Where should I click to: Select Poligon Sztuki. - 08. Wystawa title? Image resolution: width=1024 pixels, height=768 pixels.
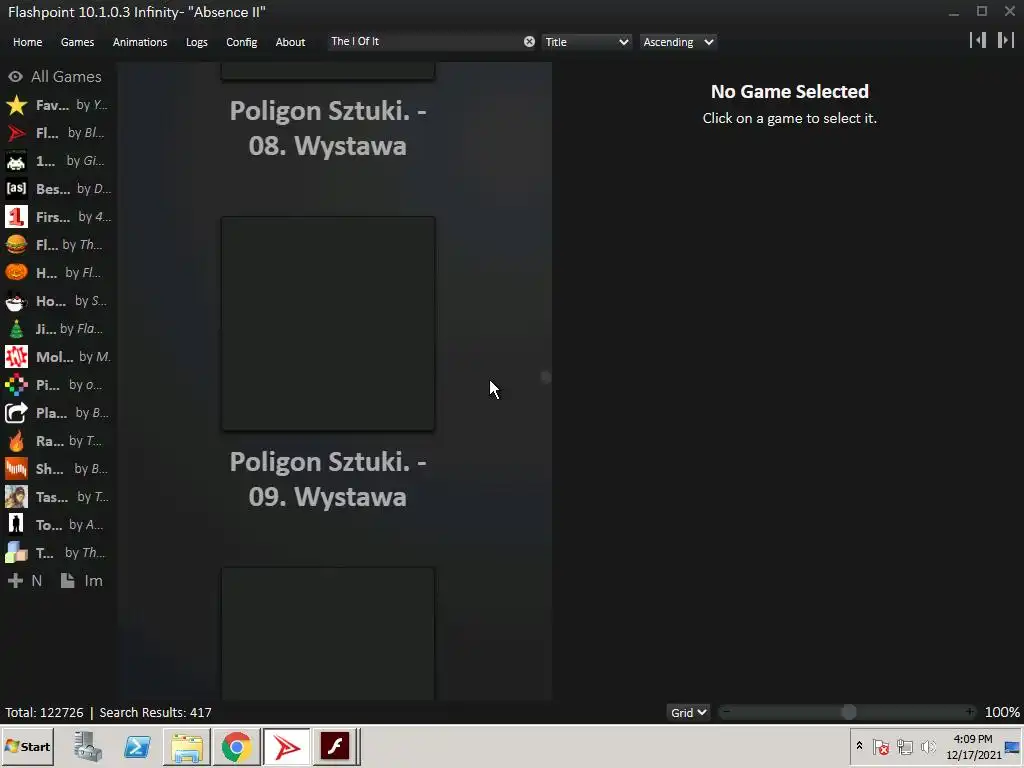point(328,128)
